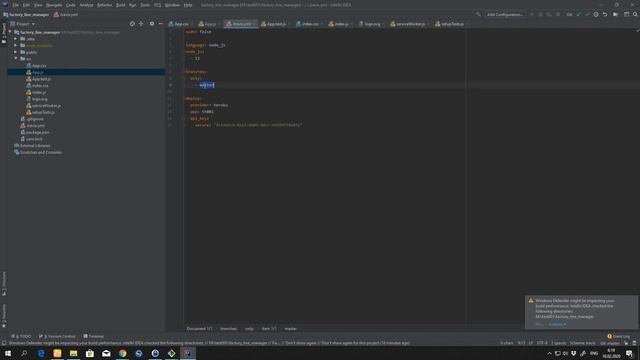Screen dimensions: 640x360
Task: Click the expand all icon in Project panel
Action: pos(141,24)
